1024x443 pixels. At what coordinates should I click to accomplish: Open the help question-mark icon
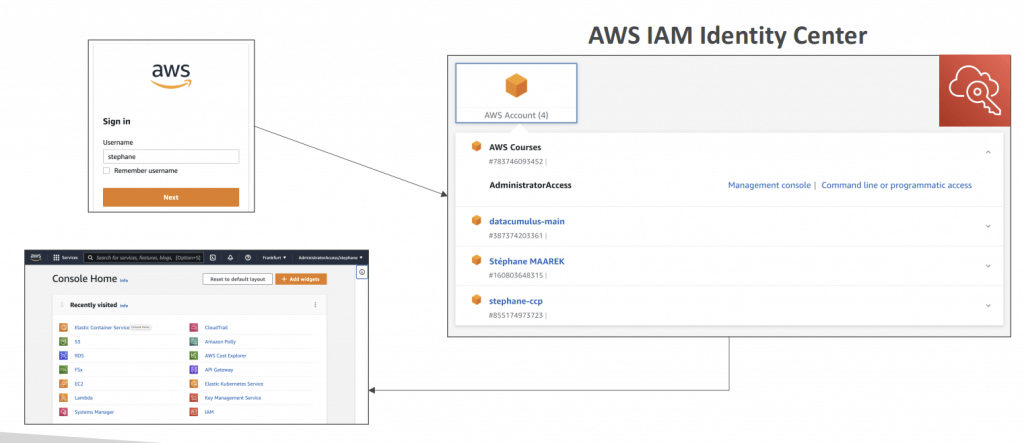point(248,257)
